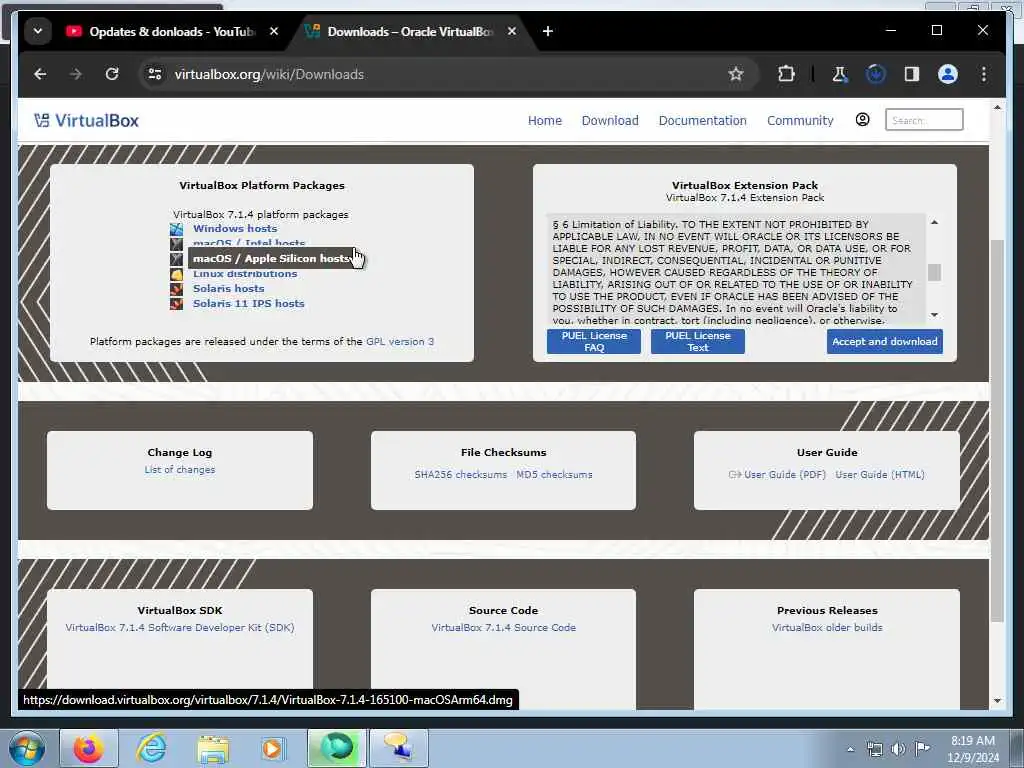
Task: Click the license text scrollbar thumb
Action: [935, 272]
